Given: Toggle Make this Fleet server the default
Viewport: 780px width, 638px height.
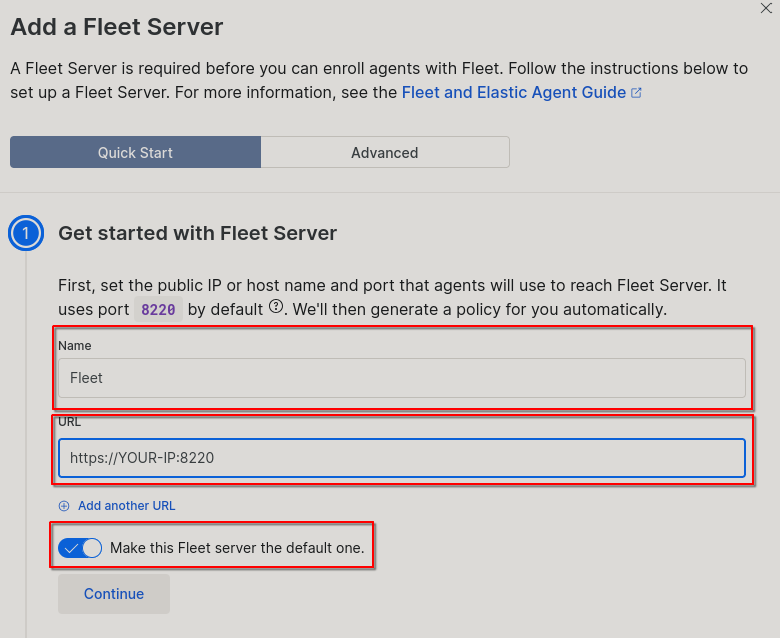Looking at the screenshot, I should pyautogui.click(x=80, y=548).
